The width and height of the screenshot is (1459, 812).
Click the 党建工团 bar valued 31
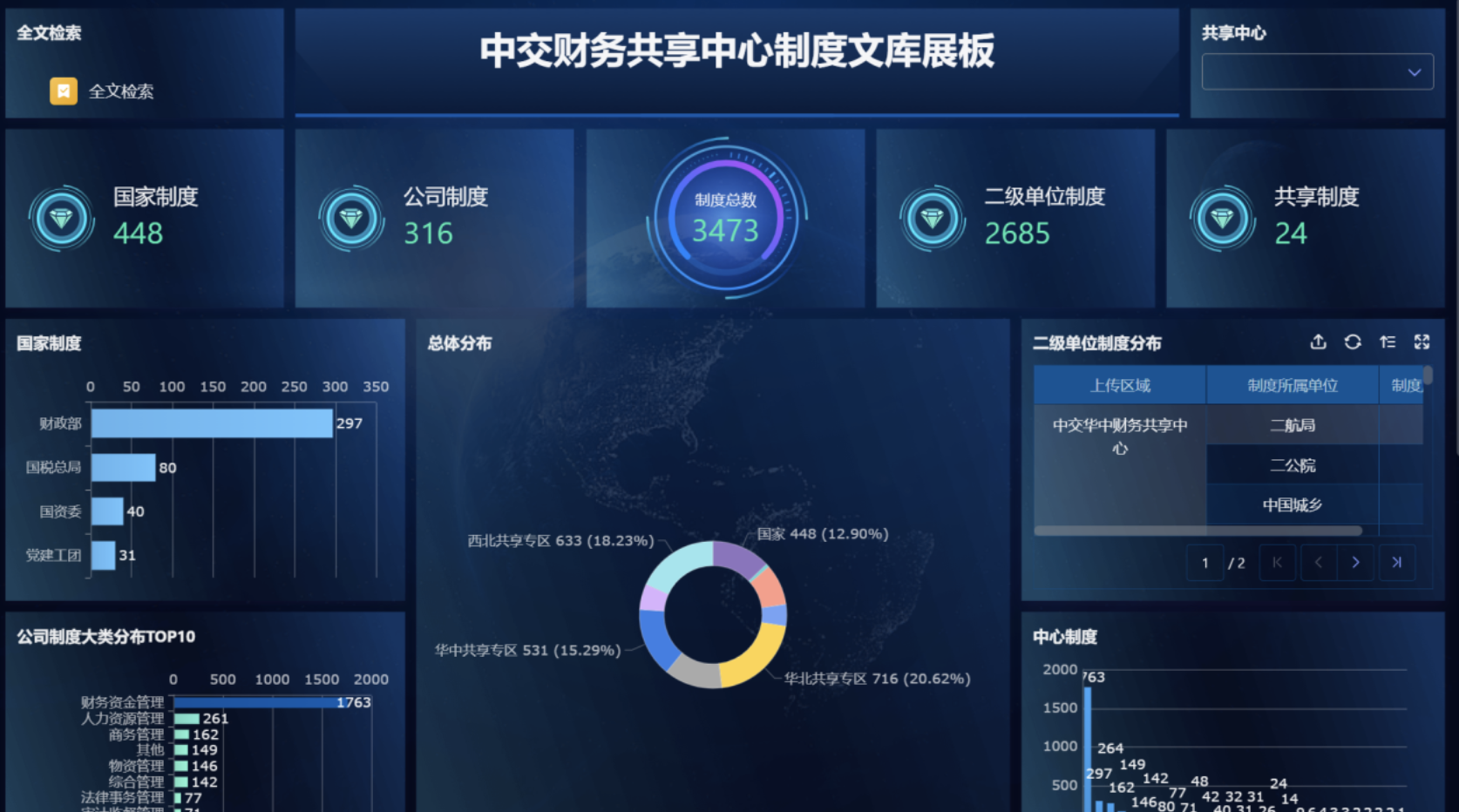coord(104,555)
